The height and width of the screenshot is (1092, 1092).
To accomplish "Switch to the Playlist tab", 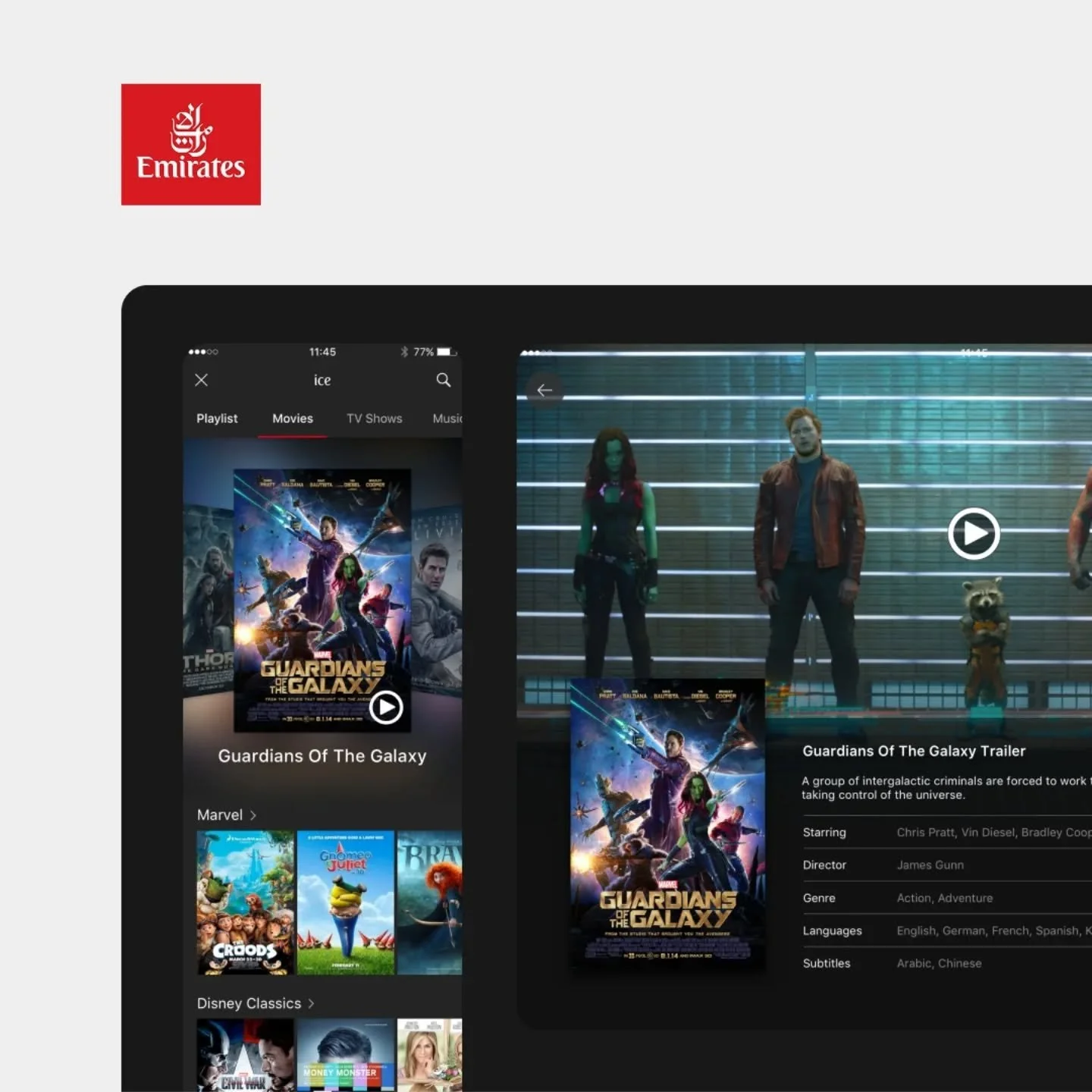I will [x=217, y=419].
